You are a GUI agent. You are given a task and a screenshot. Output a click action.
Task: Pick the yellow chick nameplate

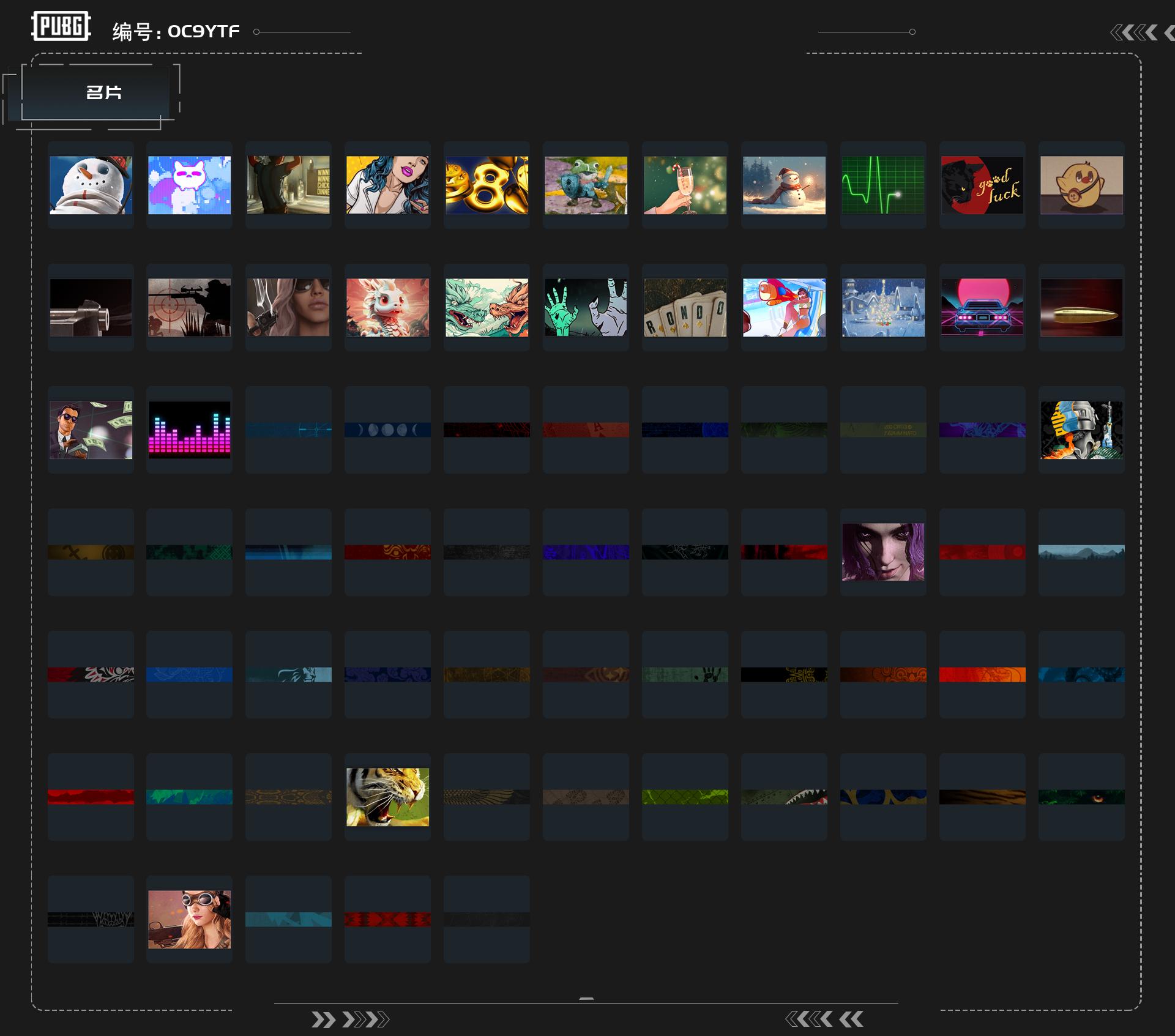click(x=1081, y=185)
